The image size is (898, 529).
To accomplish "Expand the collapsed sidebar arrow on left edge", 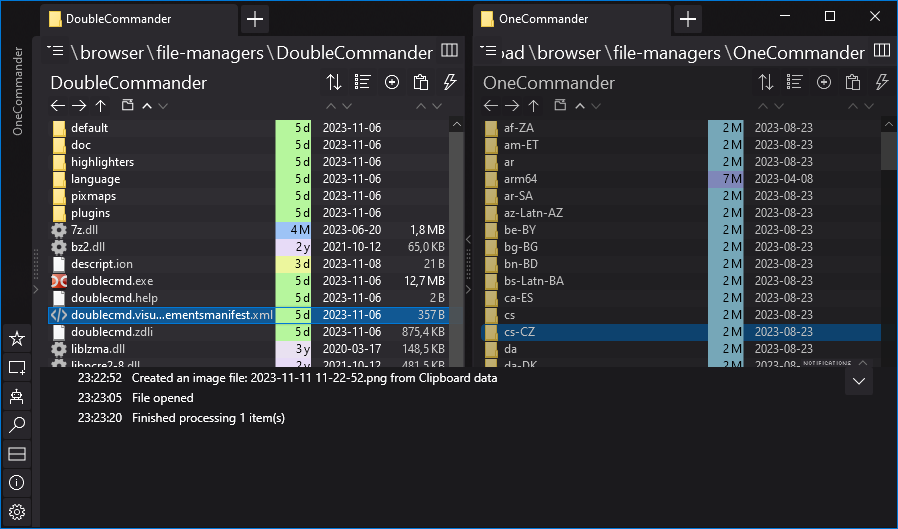I will pyautogui.click(x=36, y=290).
